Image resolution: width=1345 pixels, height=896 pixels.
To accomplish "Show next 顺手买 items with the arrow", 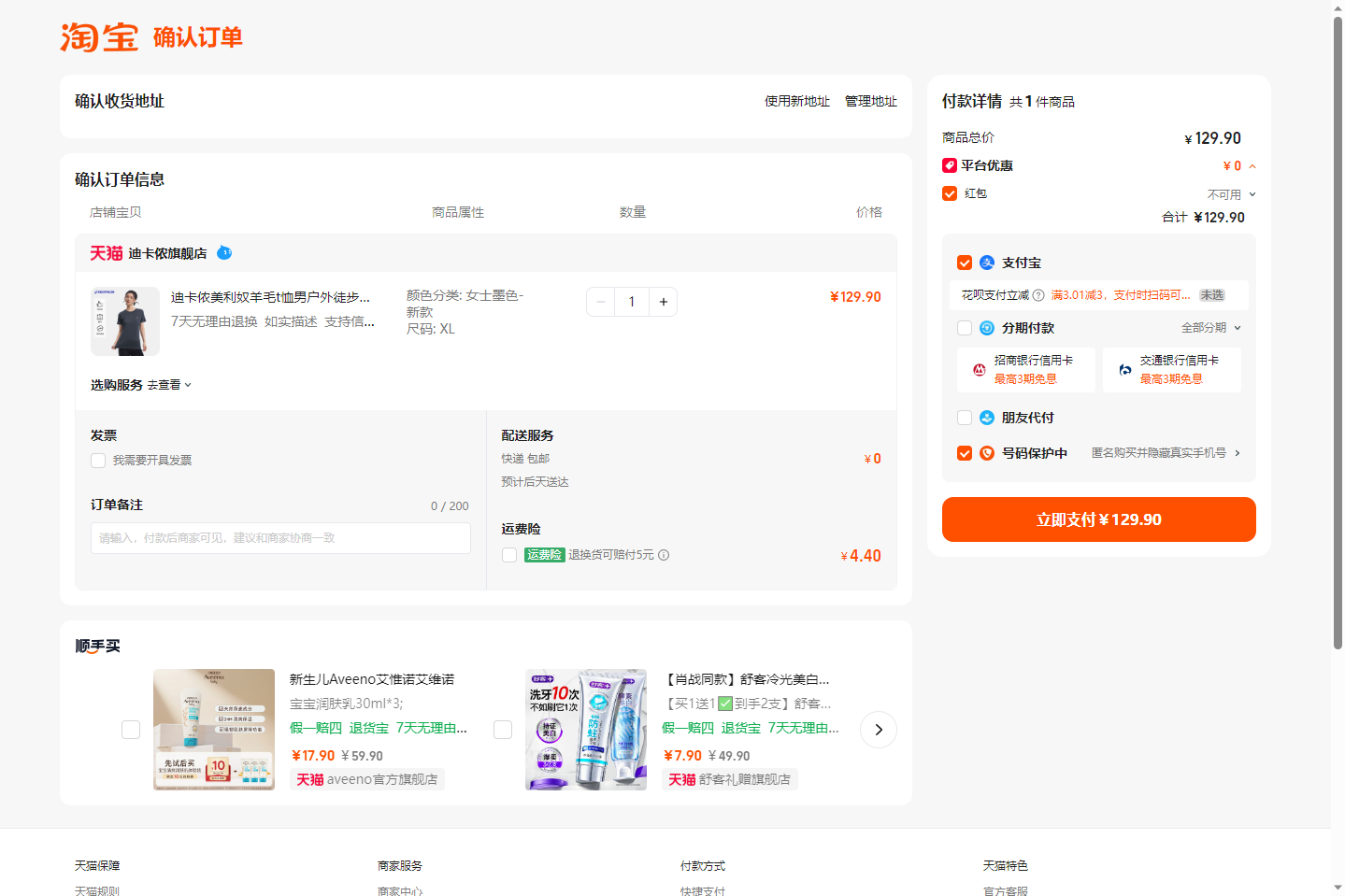I will (x=879, y=730).
